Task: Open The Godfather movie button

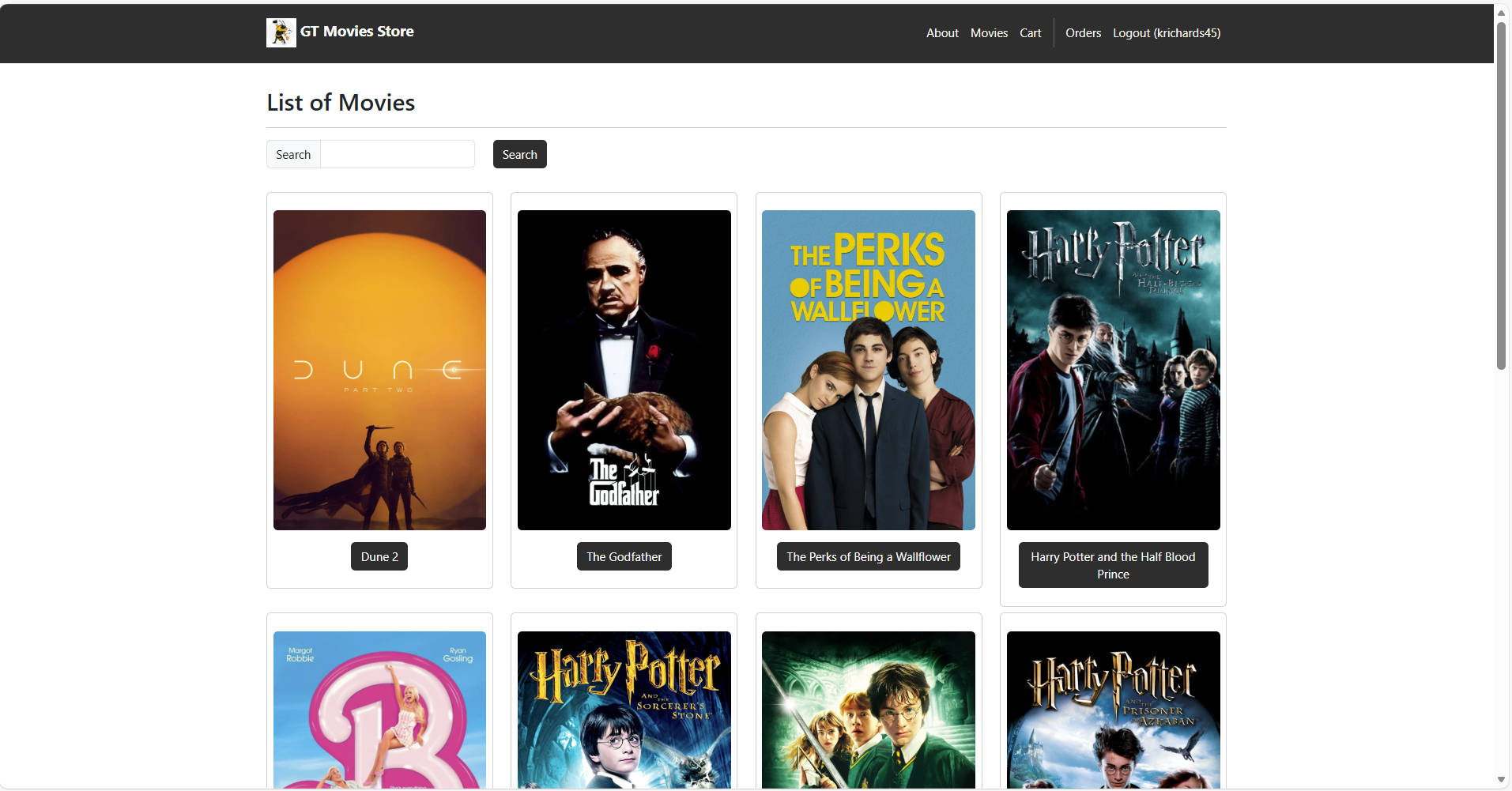Action: tap(624, 556)
